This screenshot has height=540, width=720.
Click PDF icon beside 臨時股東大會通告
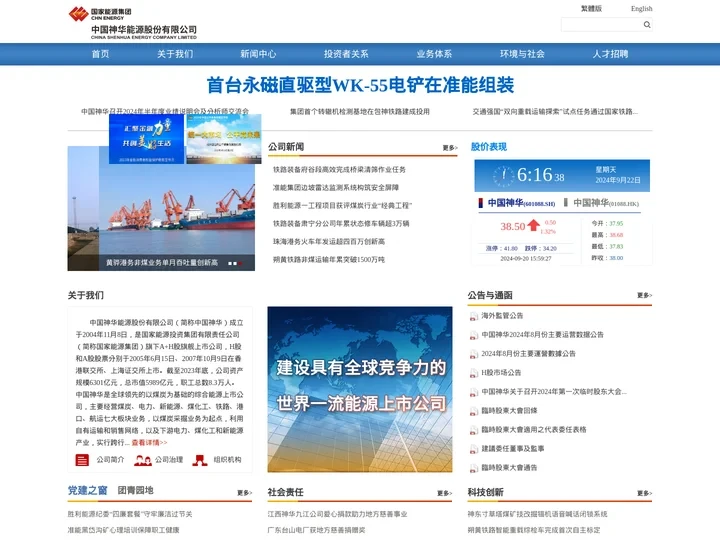click(473, 468)
